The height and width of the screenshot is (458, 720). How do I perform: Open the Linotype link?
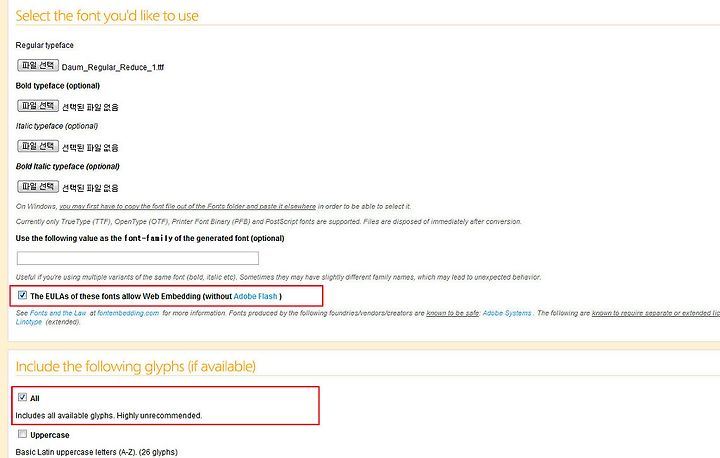coord(29,322)
